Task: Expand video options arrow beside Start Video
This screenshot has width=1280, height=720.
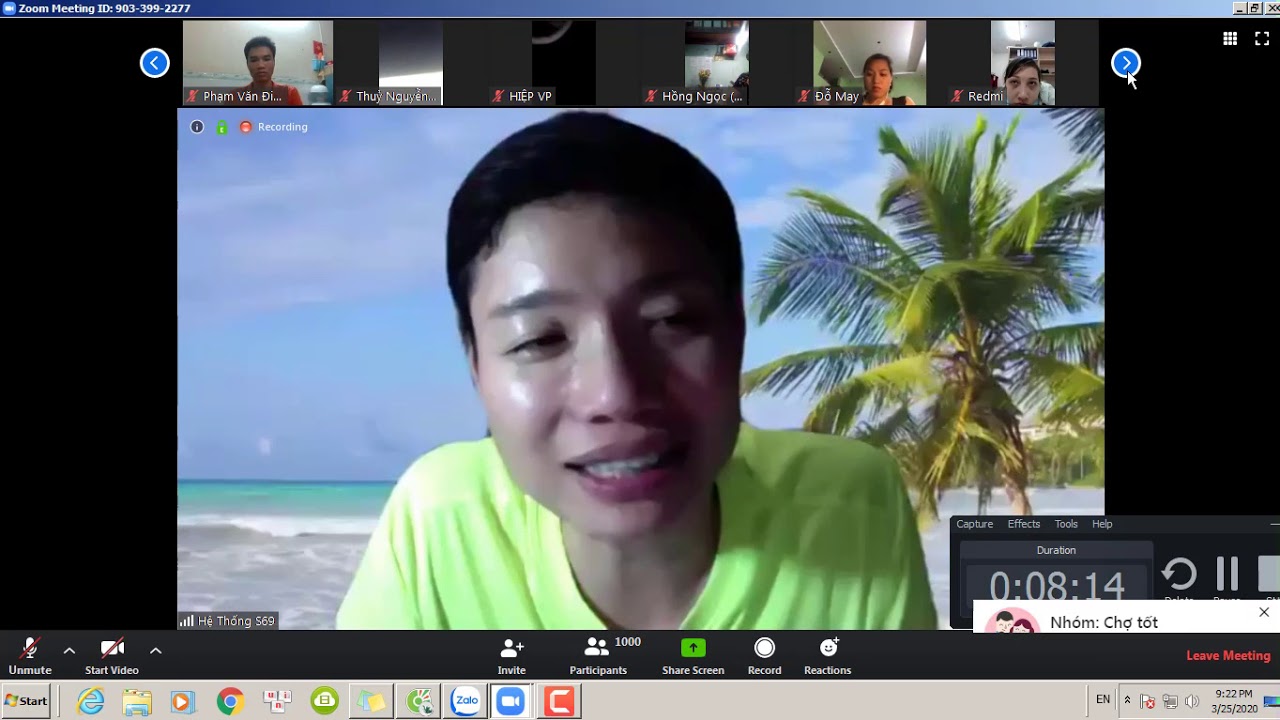Action: [x=156, y=650]
